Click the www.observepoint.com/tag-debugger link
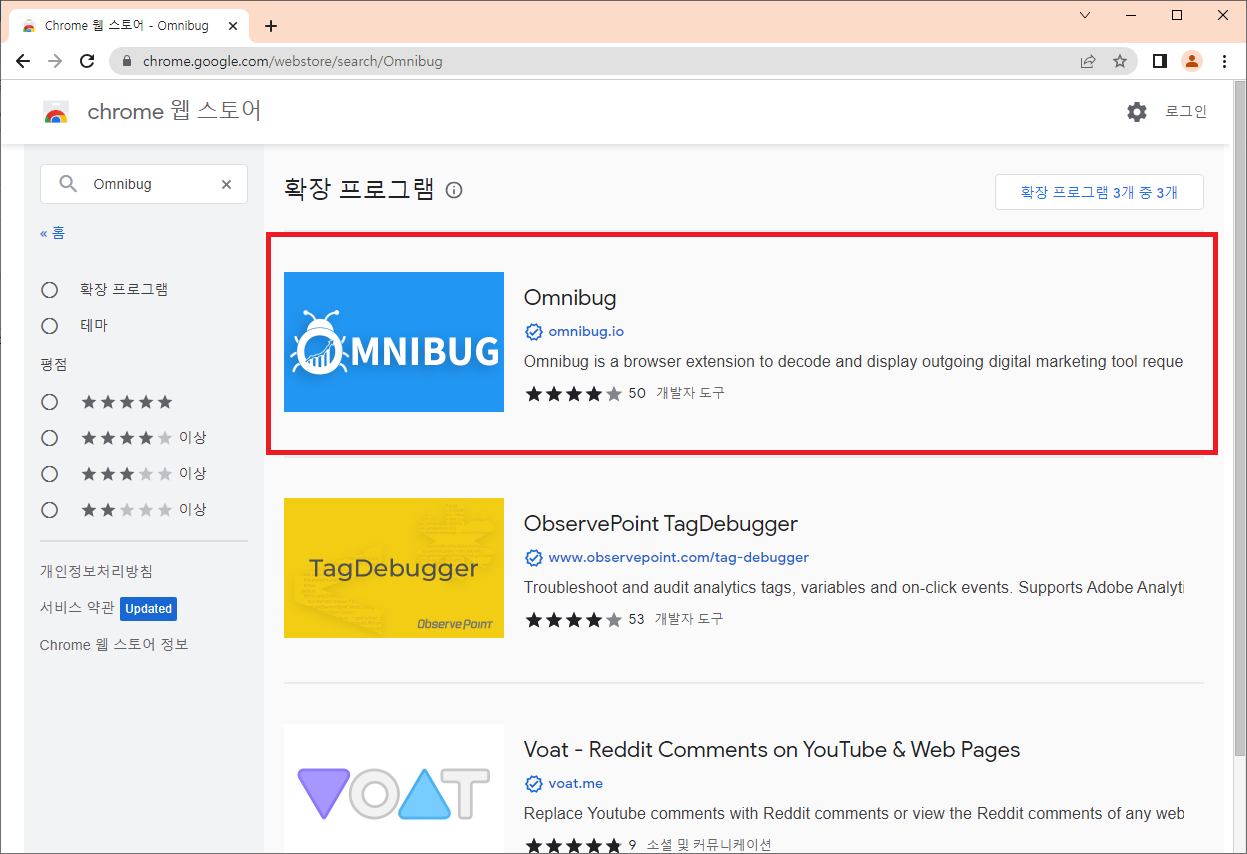The height and width of the screenshot is (854, 1247). click(679, 557)
